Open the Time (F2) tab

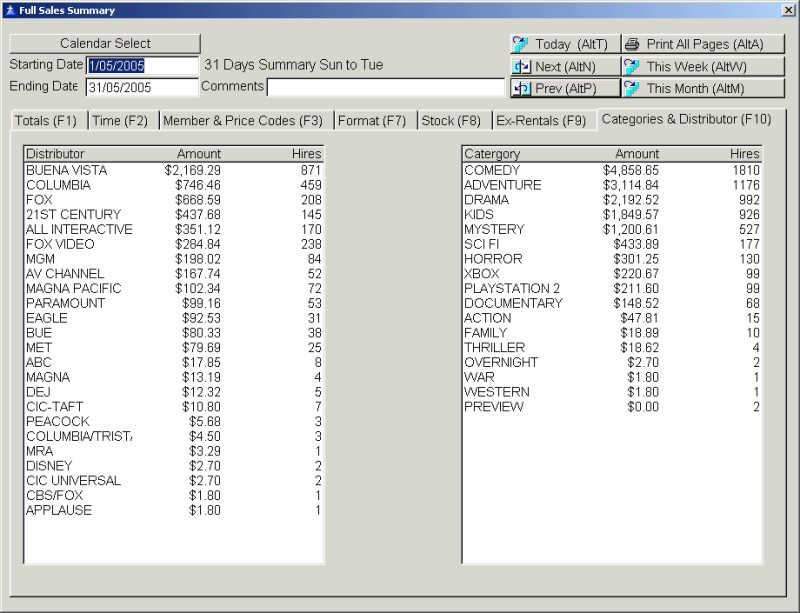pos(119,121)
